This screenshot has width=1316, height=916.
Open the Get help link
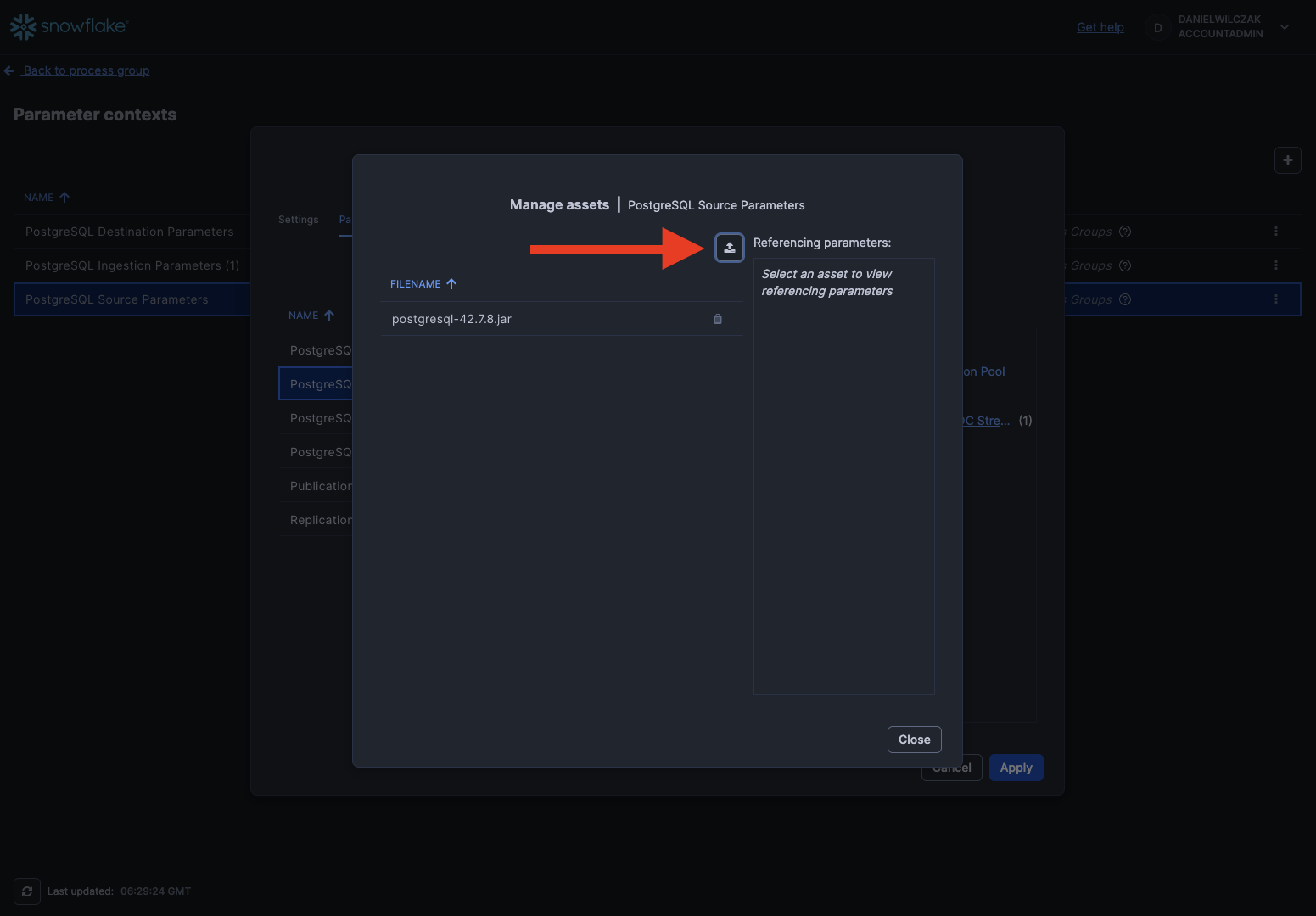pos(1100,27)
